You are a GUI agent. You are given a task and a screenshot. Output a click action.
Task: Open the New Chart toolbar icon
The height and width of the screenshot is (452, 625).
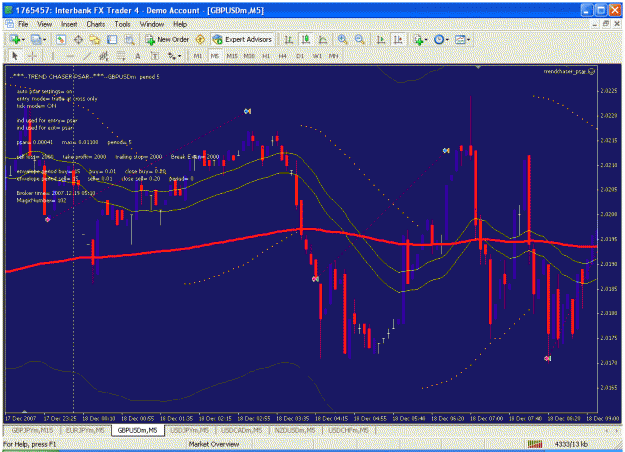point(15,39)
